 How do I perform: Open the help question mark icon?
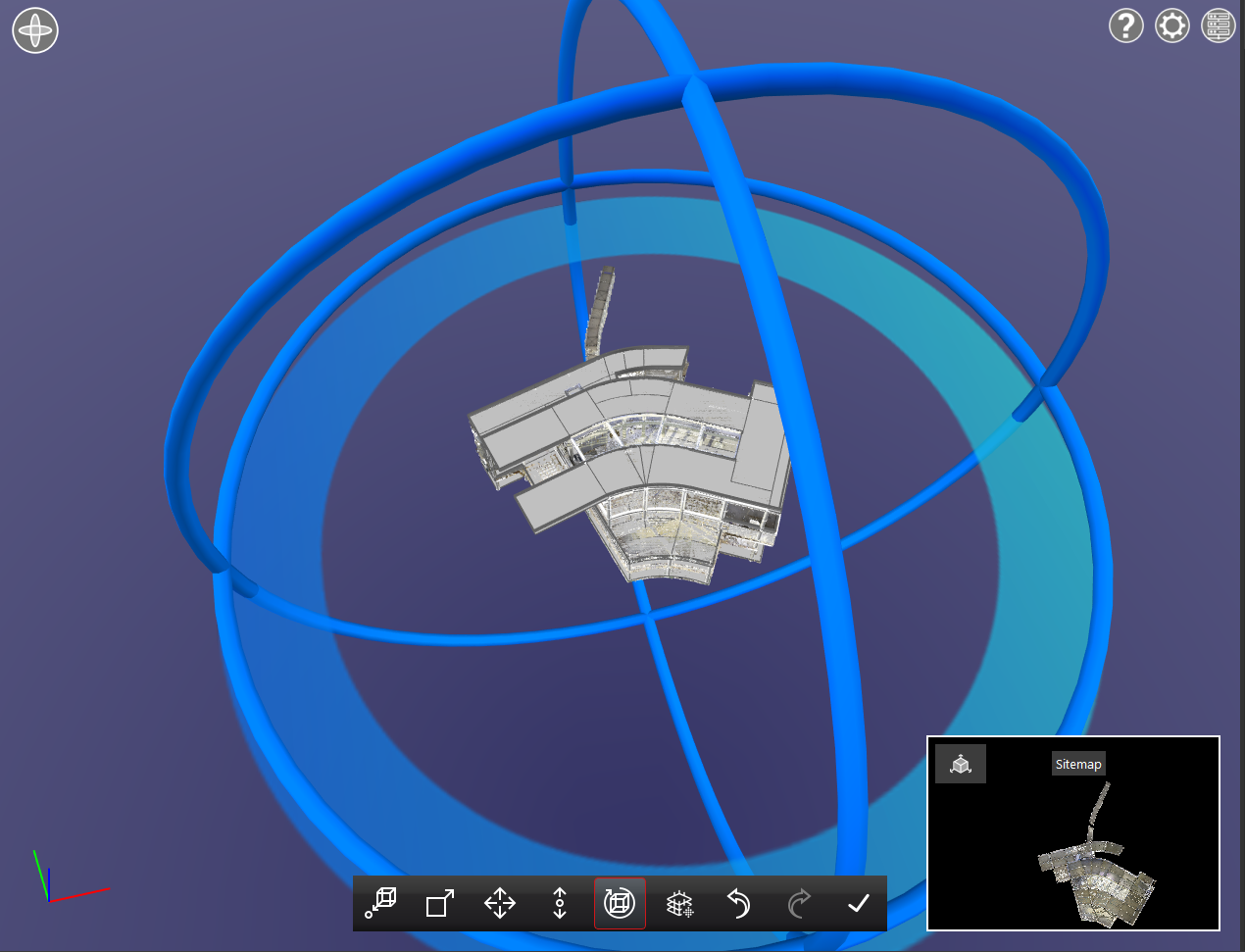tap(1125, 25)
